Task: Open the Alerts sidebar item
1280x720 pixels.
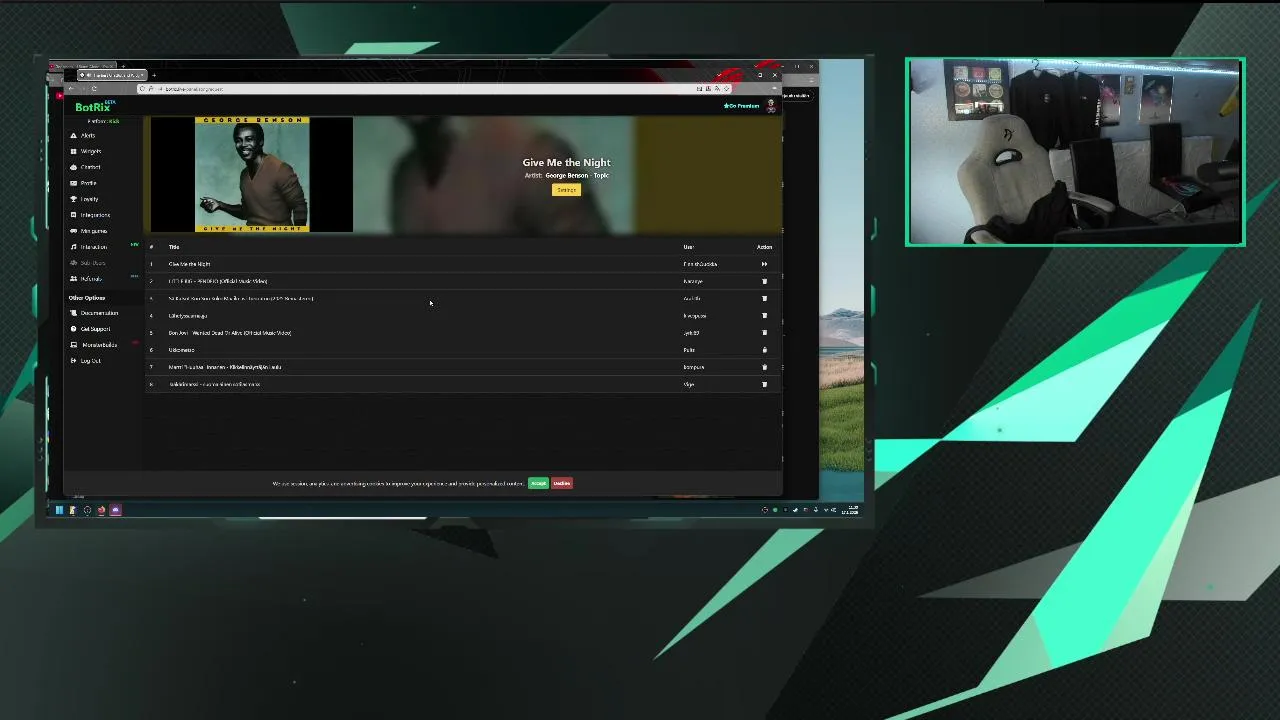Action: (84, 135)
